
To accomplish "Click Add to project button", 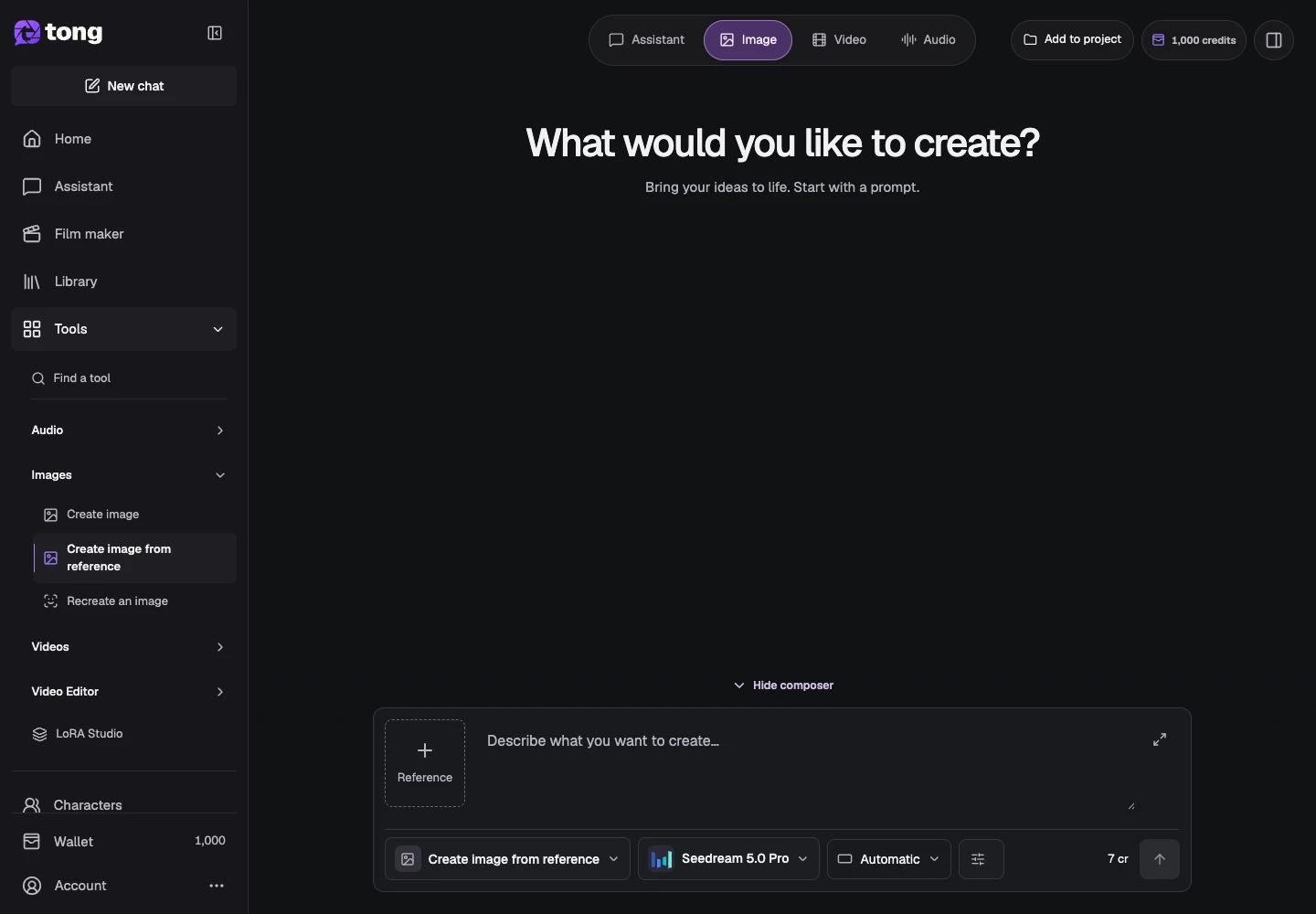I will (1072, 40).
